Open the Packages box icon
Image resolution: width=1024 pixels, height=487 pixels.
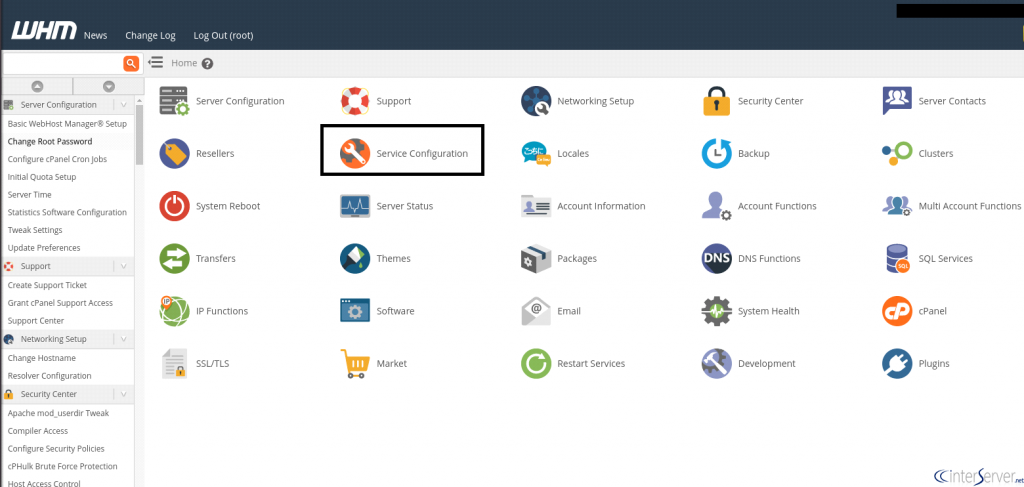point(536,259)
